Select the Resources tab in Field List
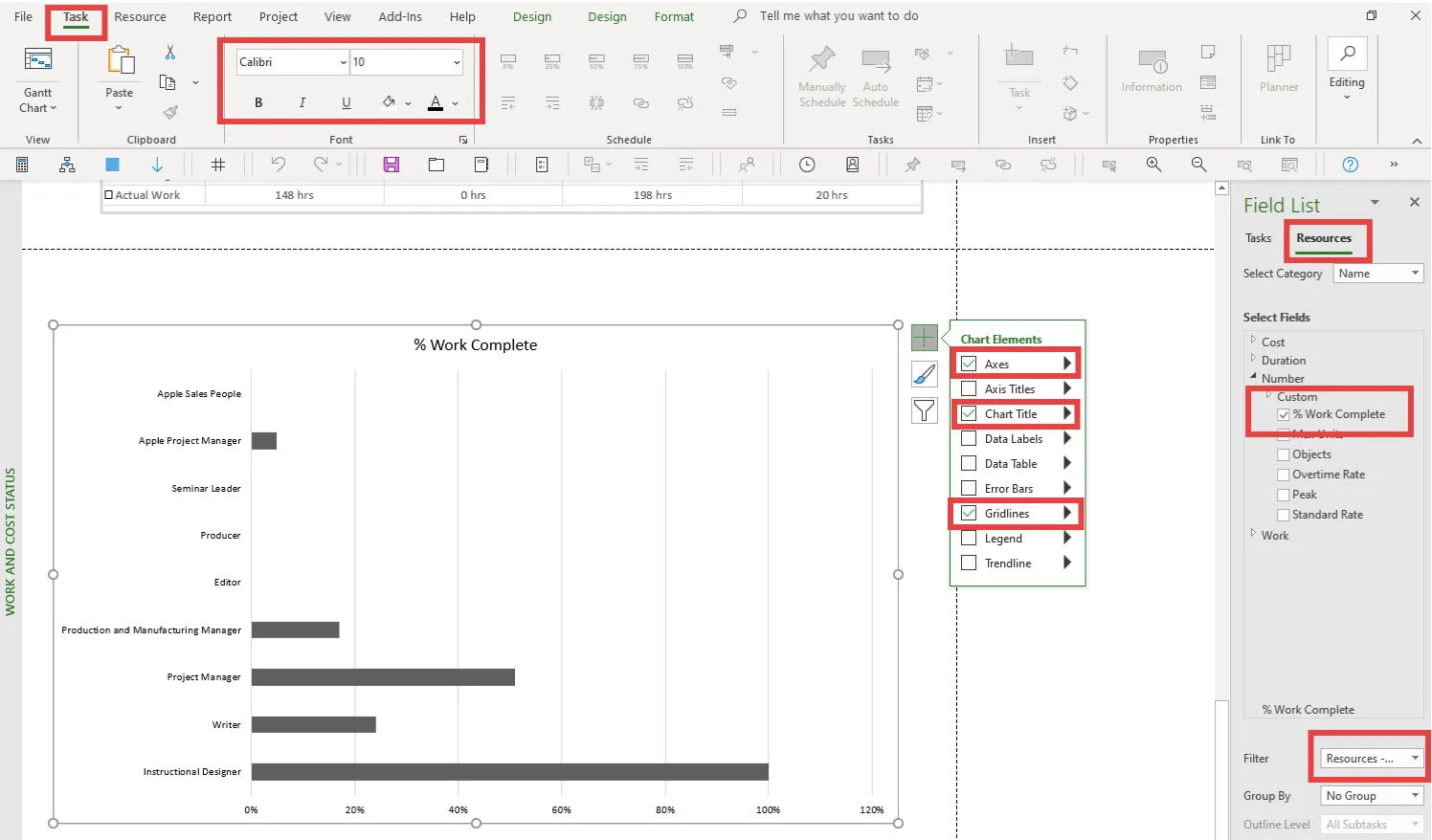Viewport: 1432px width, 840px height. click(1324, 238)
